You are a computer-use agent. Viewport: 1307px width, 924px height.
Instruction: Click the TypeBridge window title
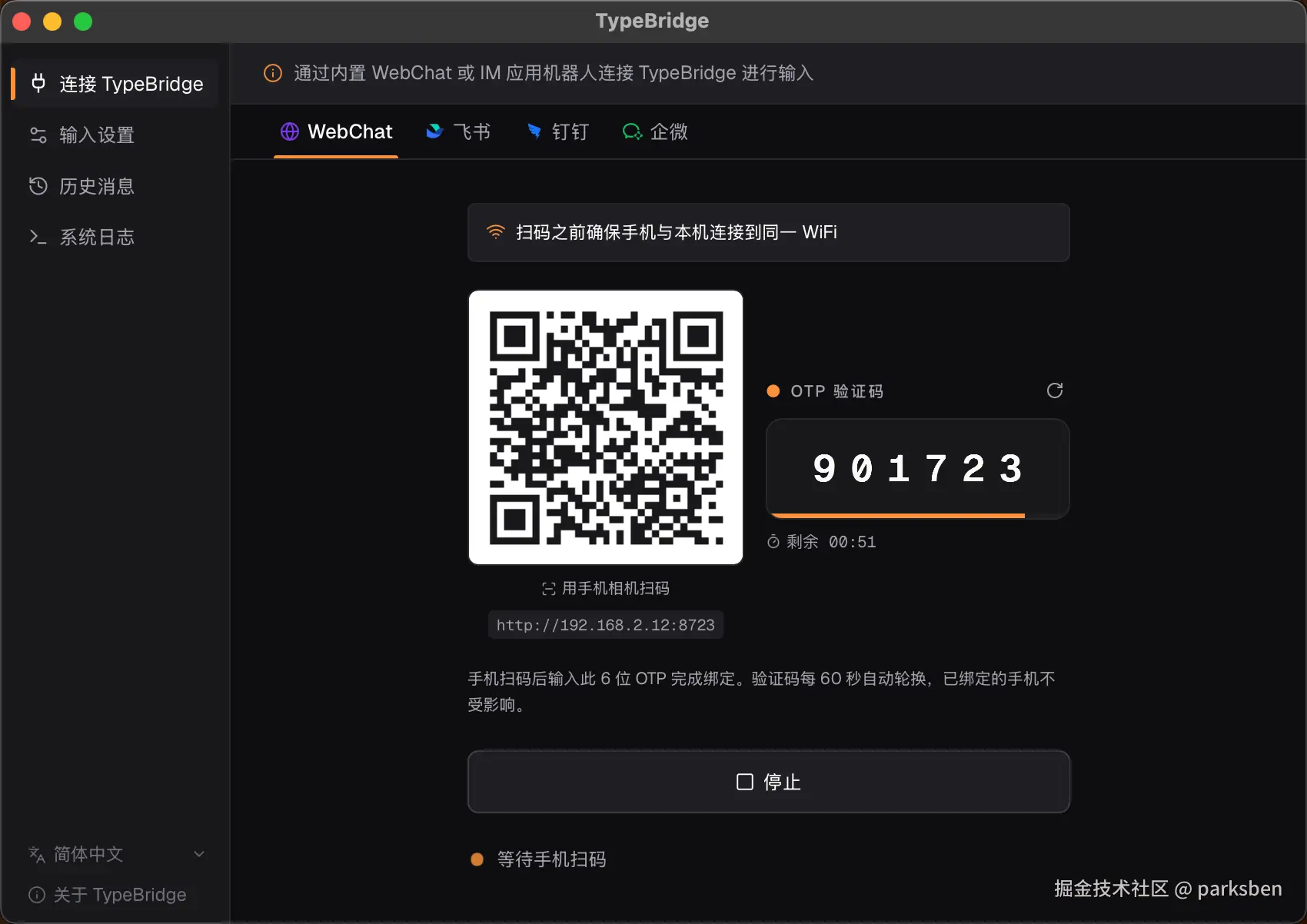point(653,21)
